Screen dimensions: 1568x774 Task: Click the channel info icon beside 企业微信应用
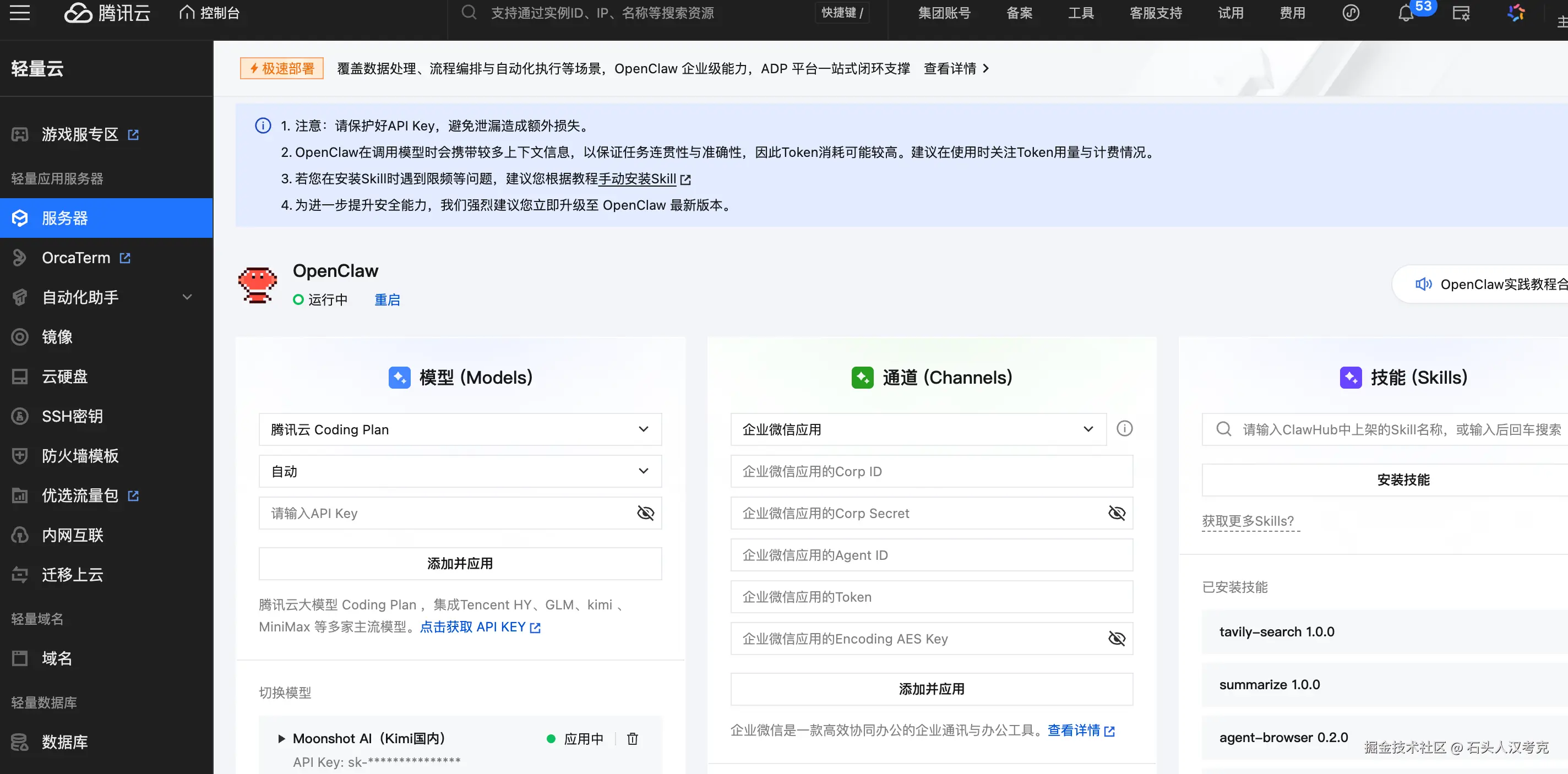pos(1124,429)
